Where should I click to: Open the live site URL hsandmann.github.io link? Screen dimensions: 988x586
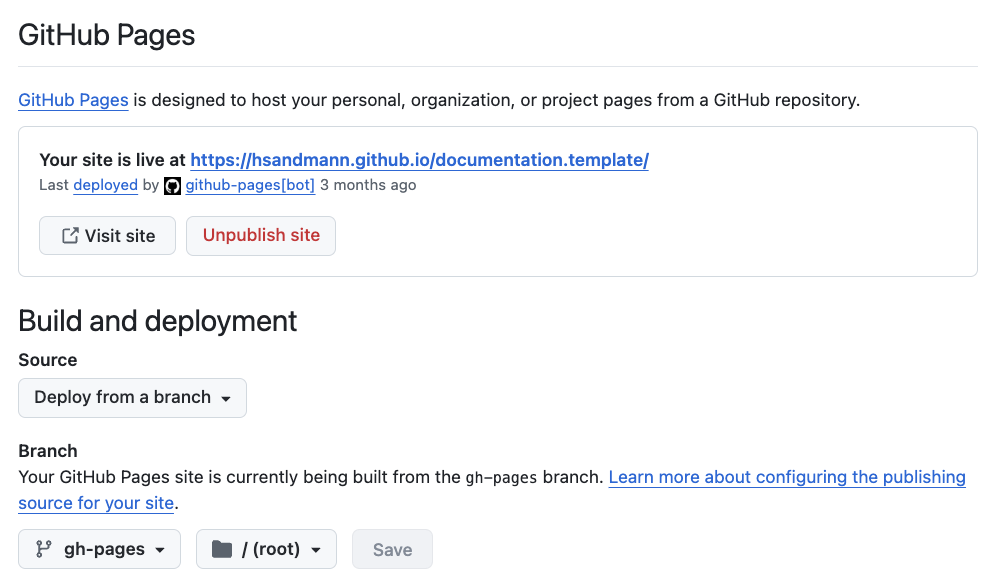tap(419, 160)
